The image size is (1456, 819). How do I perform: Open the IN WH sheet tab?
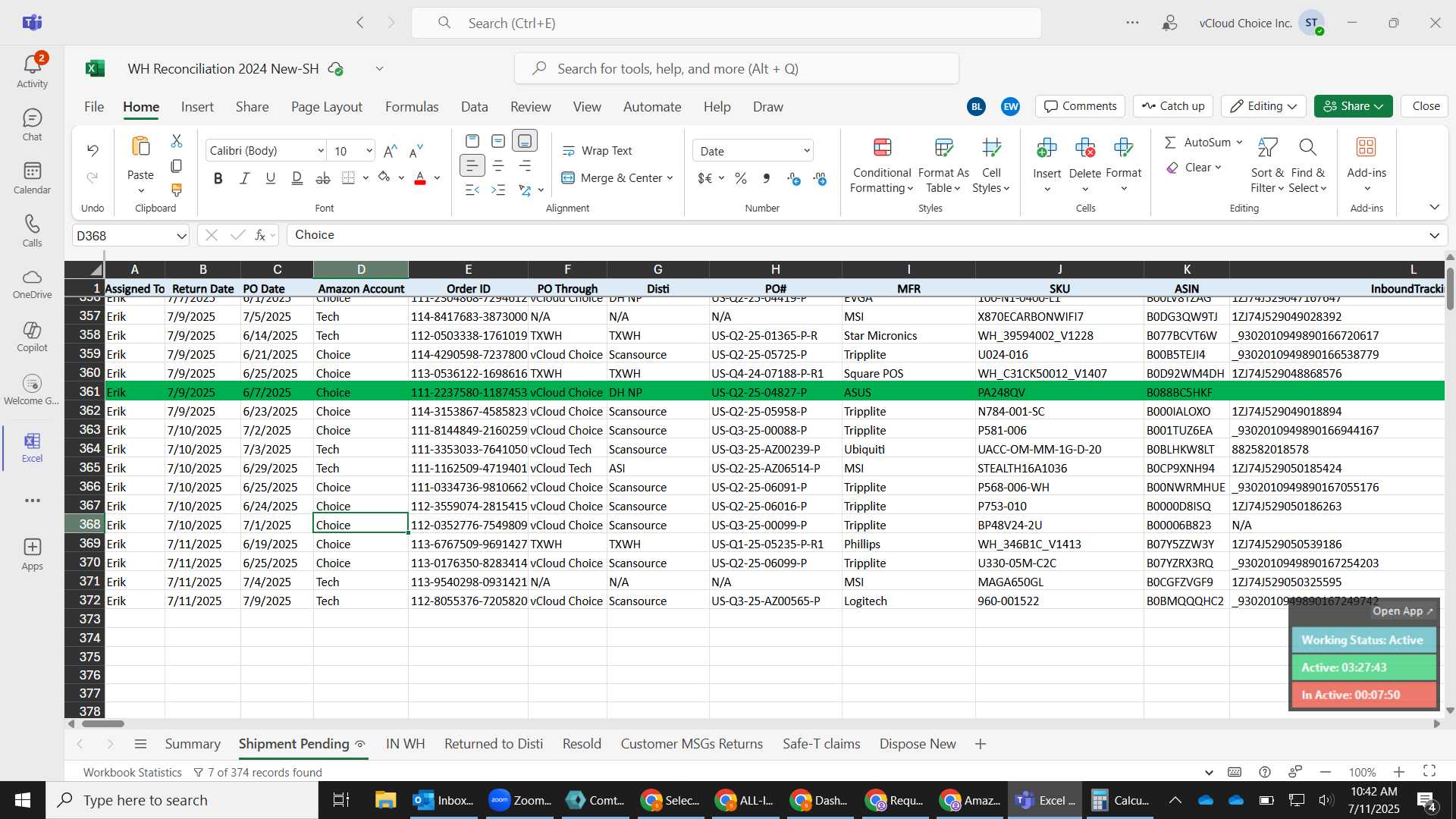[405, 744]
